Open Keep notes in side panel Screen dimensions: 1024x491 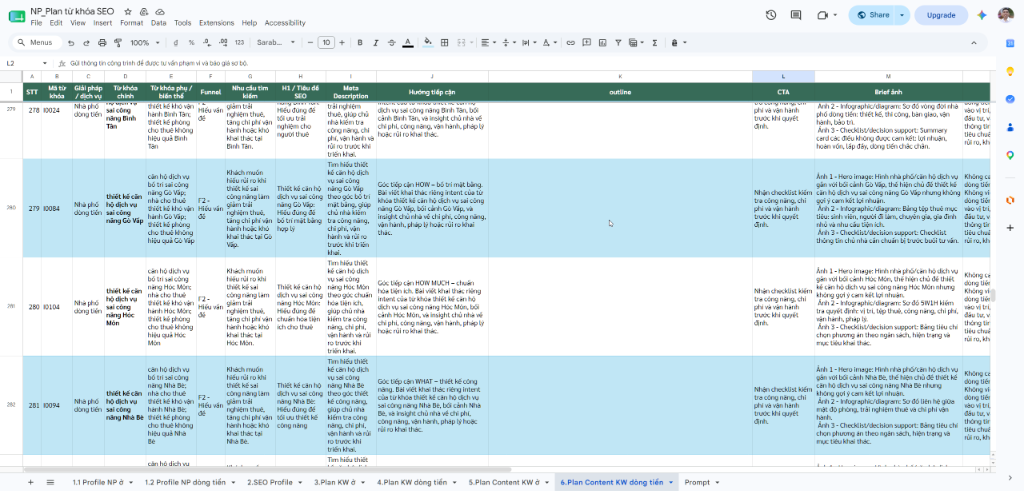point(1010,71)
